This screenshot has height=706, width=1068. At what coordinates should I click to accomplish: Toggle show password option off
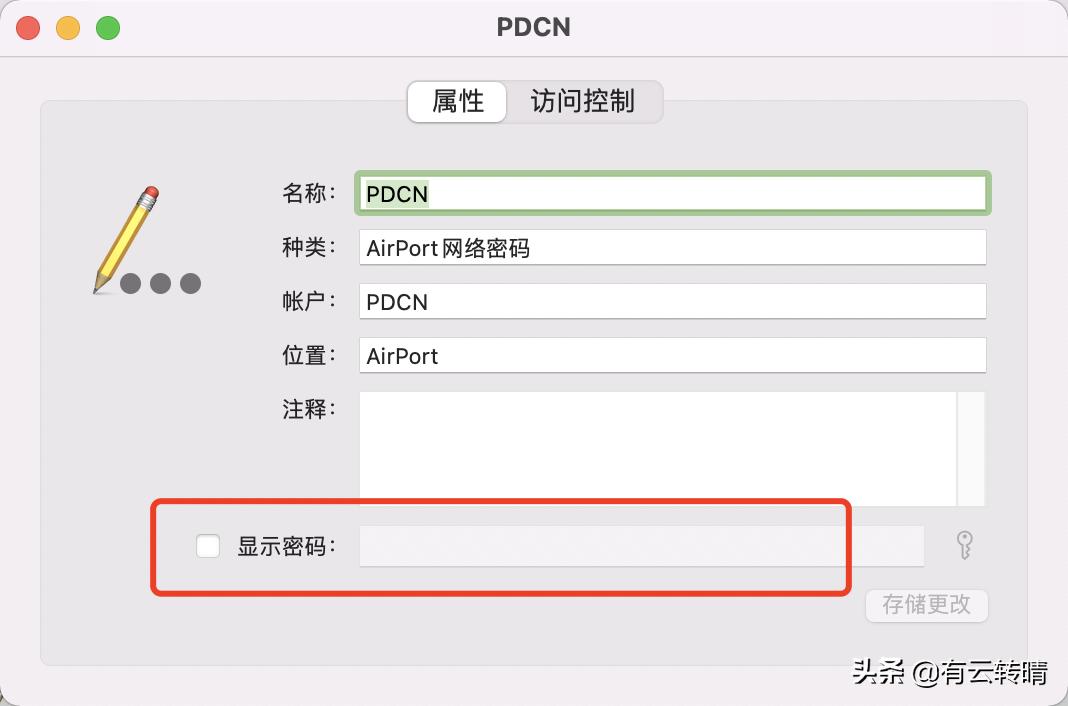click(207, 546)
